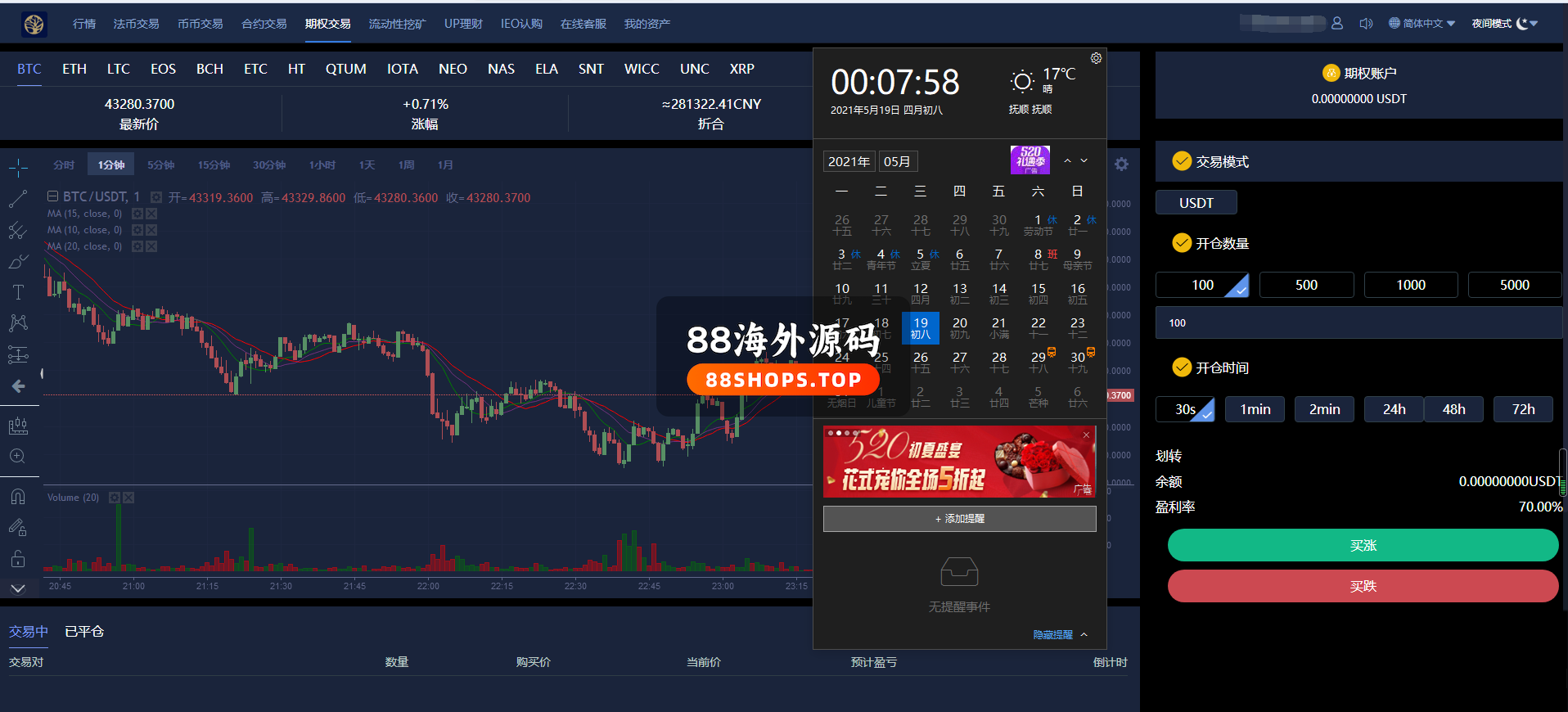This screenshot has width=1568, height=712.
Task: Open the 夜间模式 theme dropdown
Action: pos(1504,24)
